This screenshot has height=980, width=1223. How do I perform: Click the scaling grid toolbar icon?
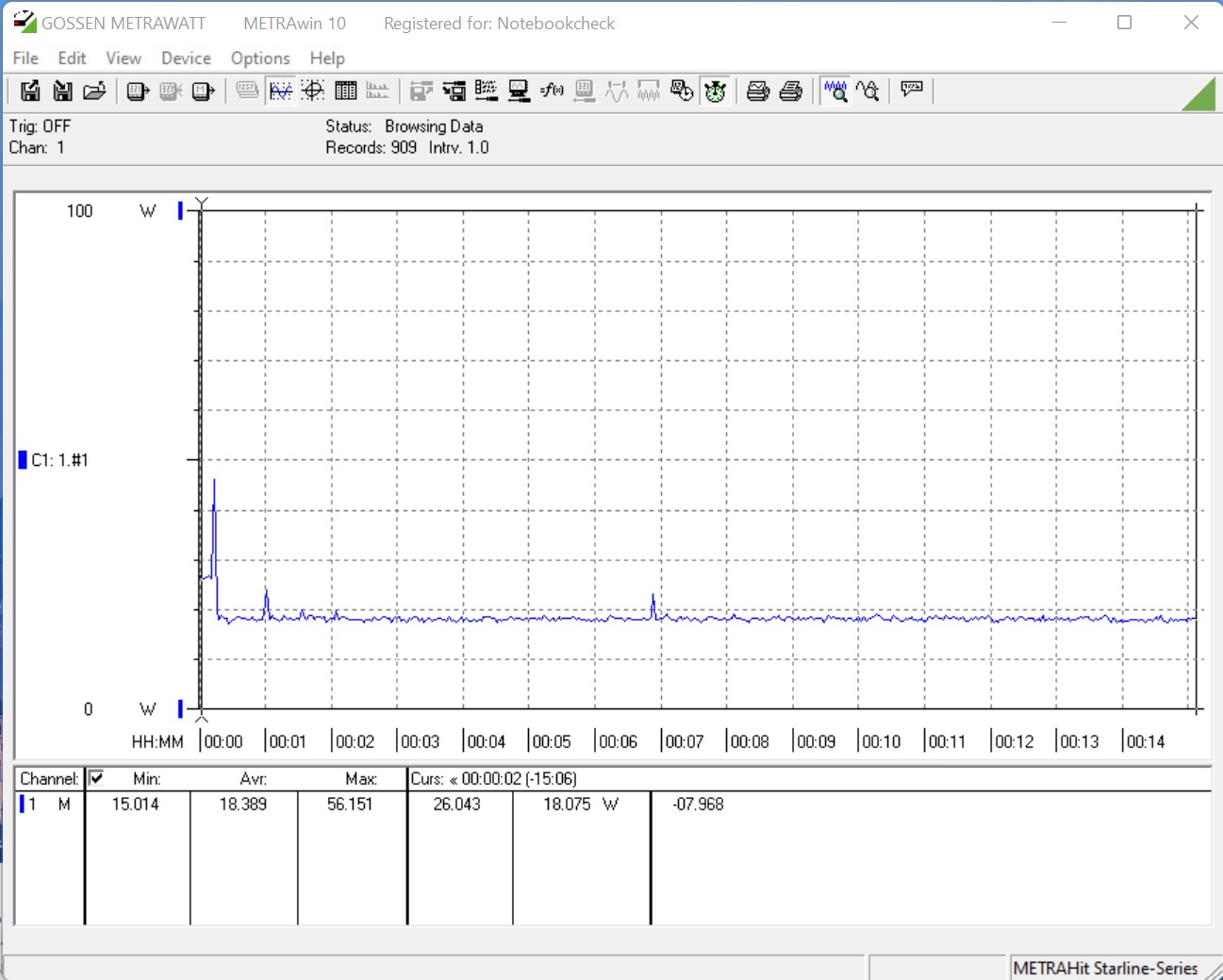tap(487, 91)
